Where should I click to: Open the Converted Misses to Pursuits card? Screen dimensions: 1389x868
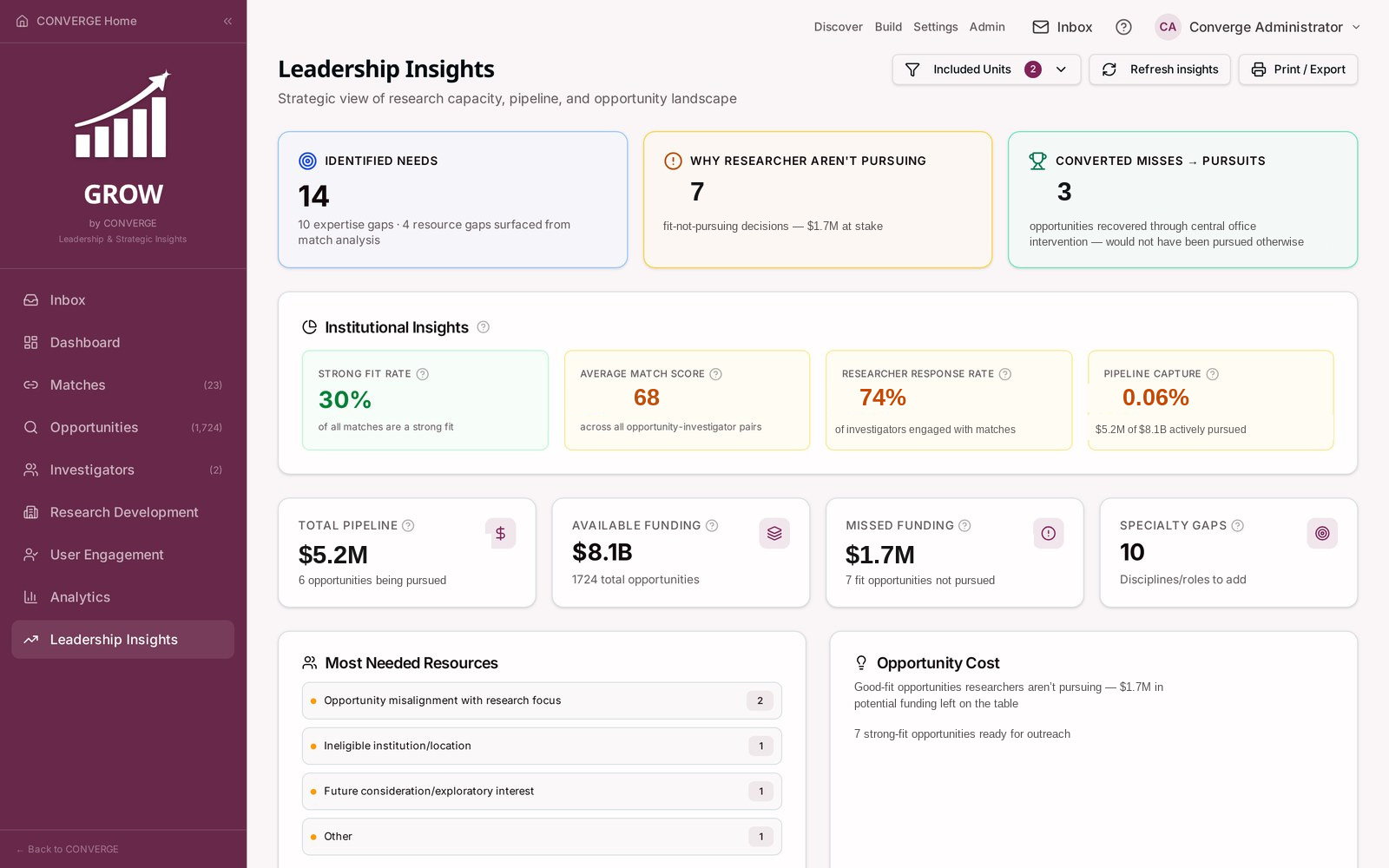pos(1182,200)
